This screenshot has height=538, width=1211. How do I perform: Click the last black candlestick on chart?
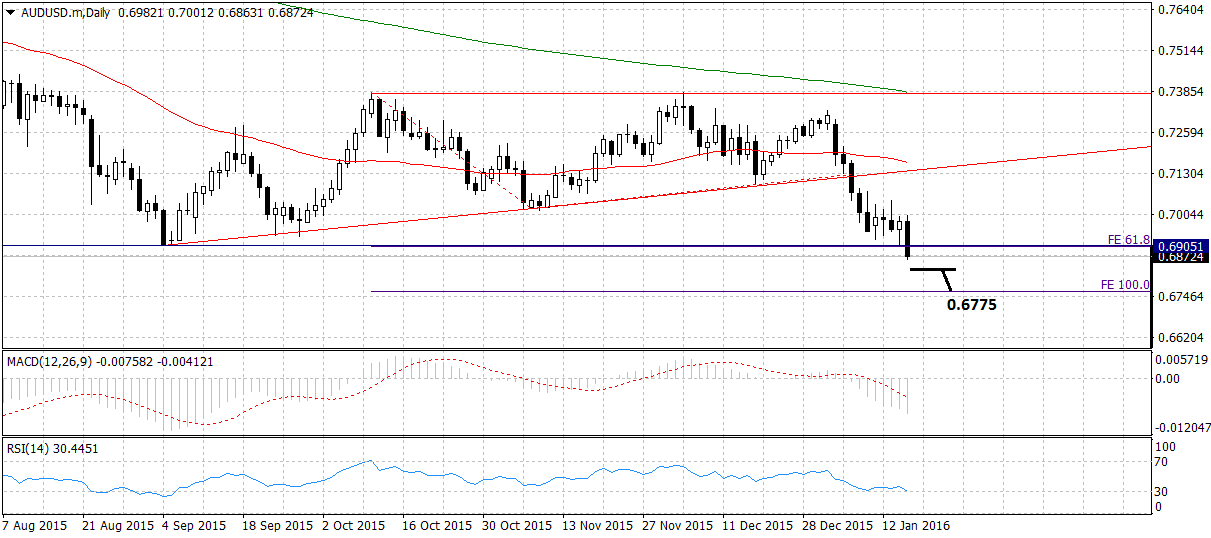click(x=908, y=239)
